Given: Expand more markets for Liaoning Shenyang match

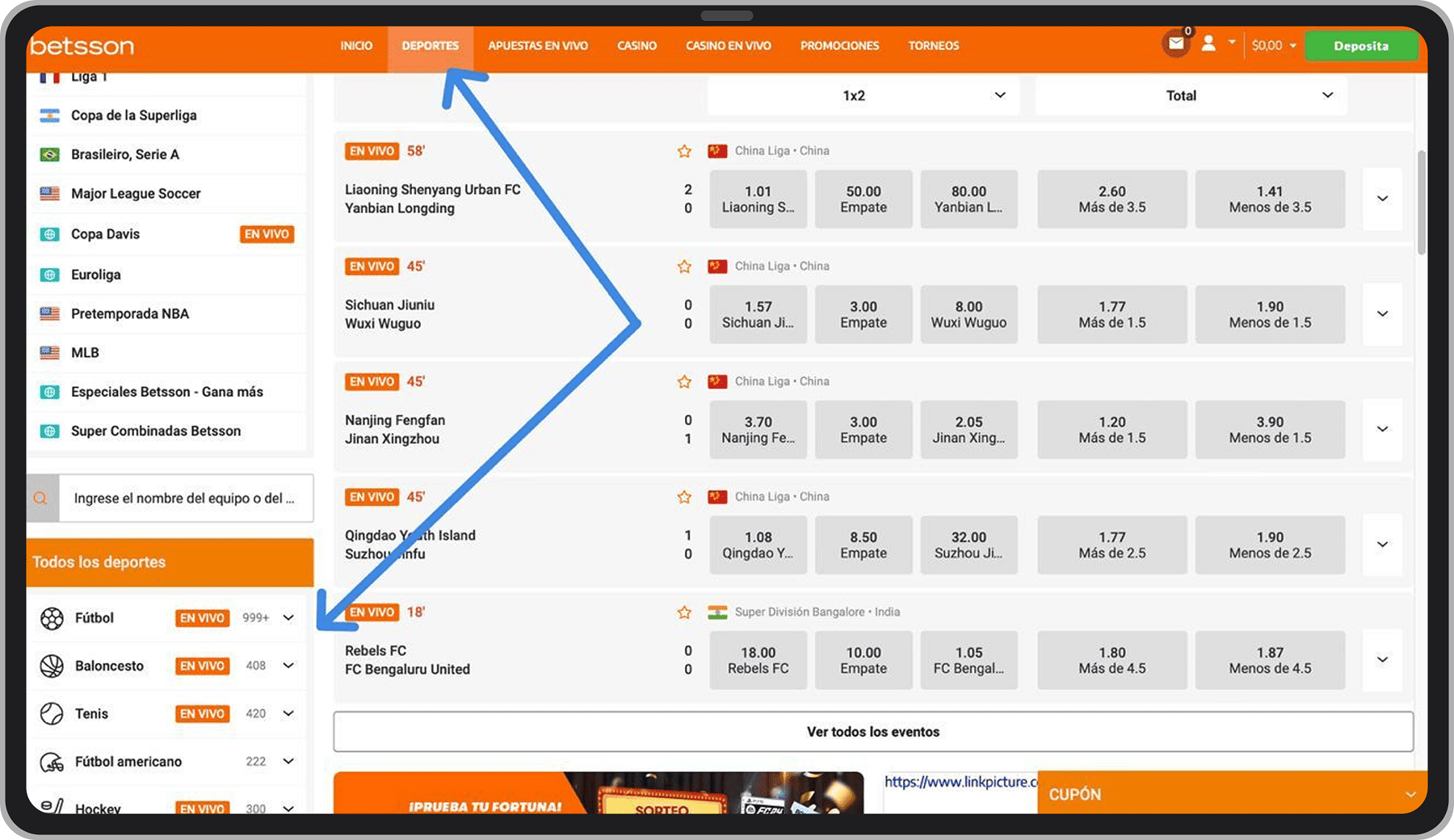Looking at the screenshot, I should tap(1383, 199).
